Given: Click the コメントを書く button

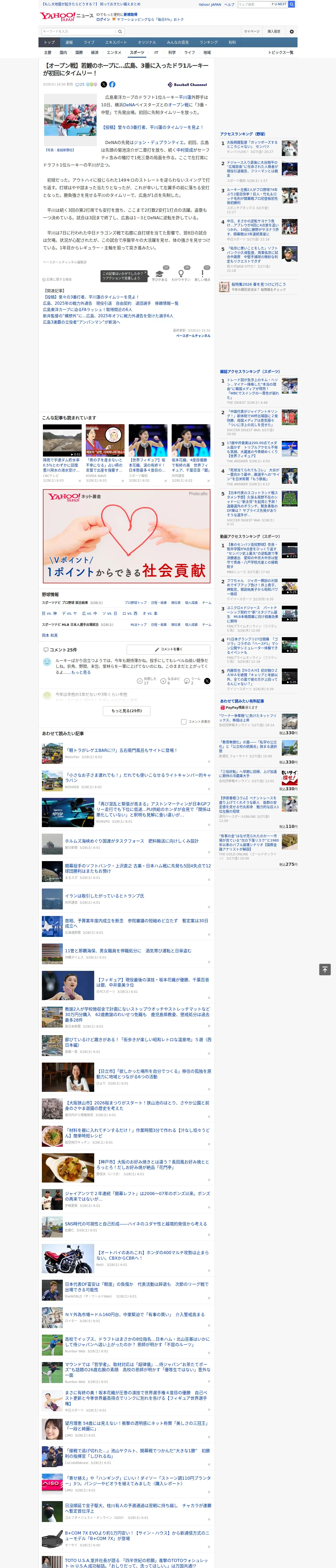Looking at the screenshot, I should coord(168,649).
